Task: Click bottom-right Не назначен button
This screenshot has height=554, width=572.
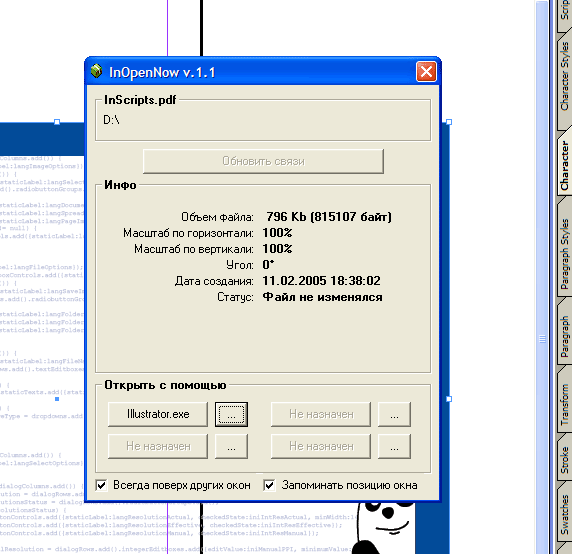Action: point(321,446)
